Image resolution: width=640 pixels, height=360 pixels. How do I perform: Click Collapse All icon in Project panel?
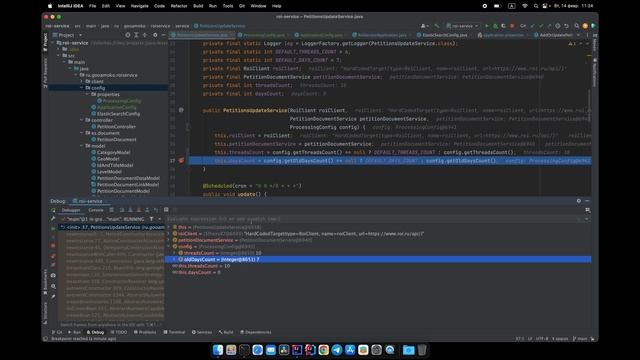point(145,35)
